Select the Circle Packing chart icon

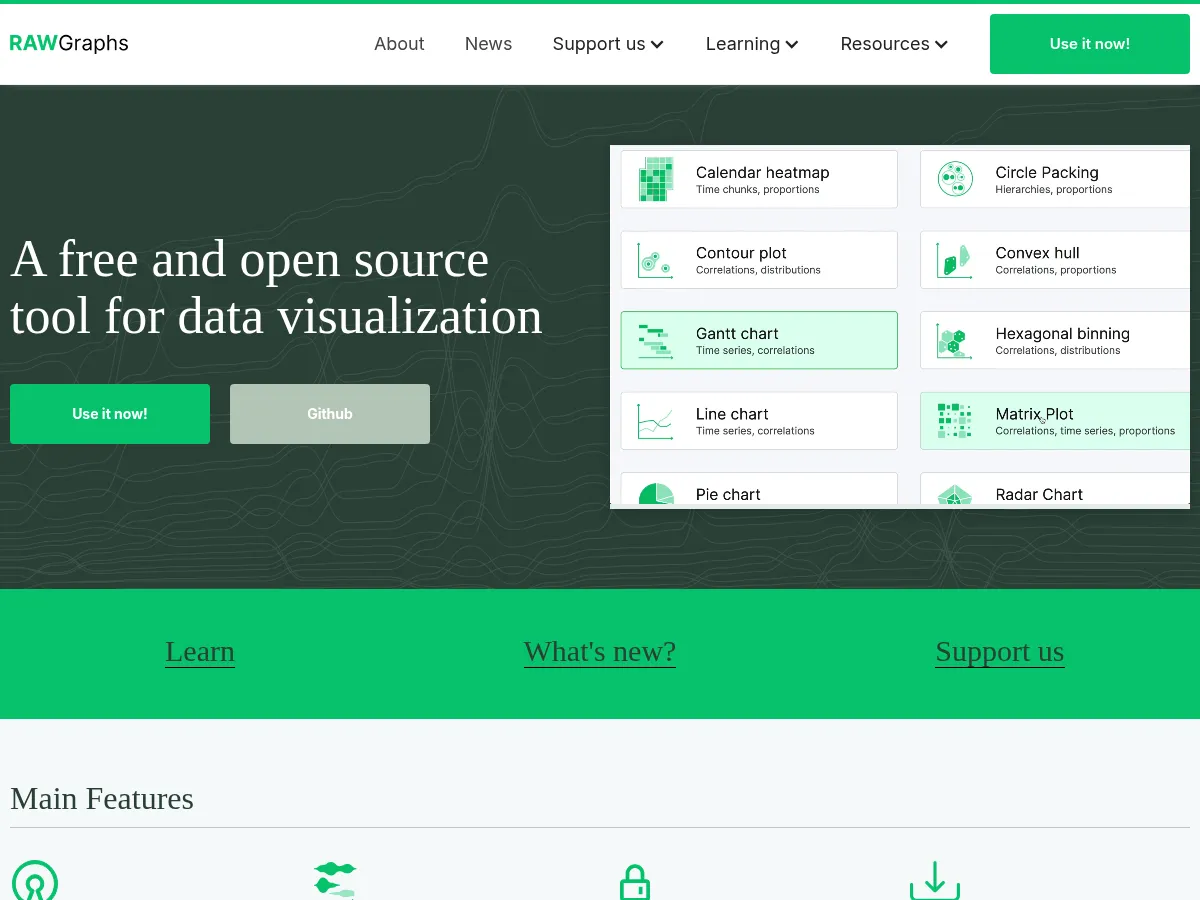coord(954,179)
